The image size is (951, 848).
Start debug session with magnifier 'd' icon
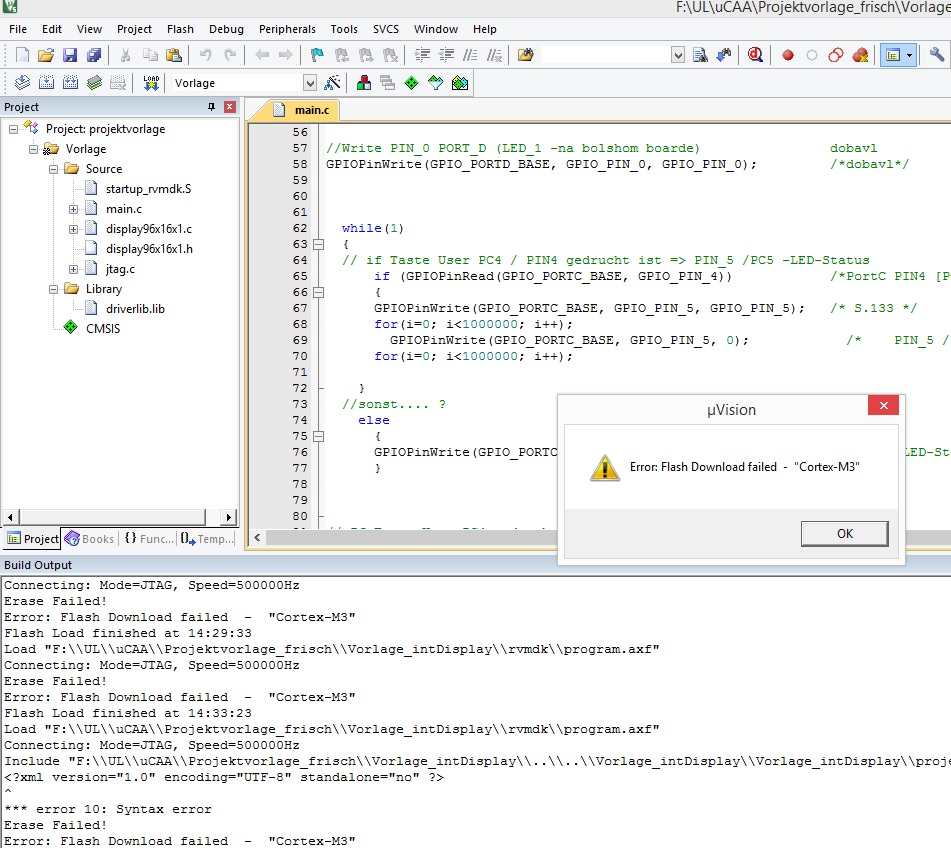click(756, 55)
